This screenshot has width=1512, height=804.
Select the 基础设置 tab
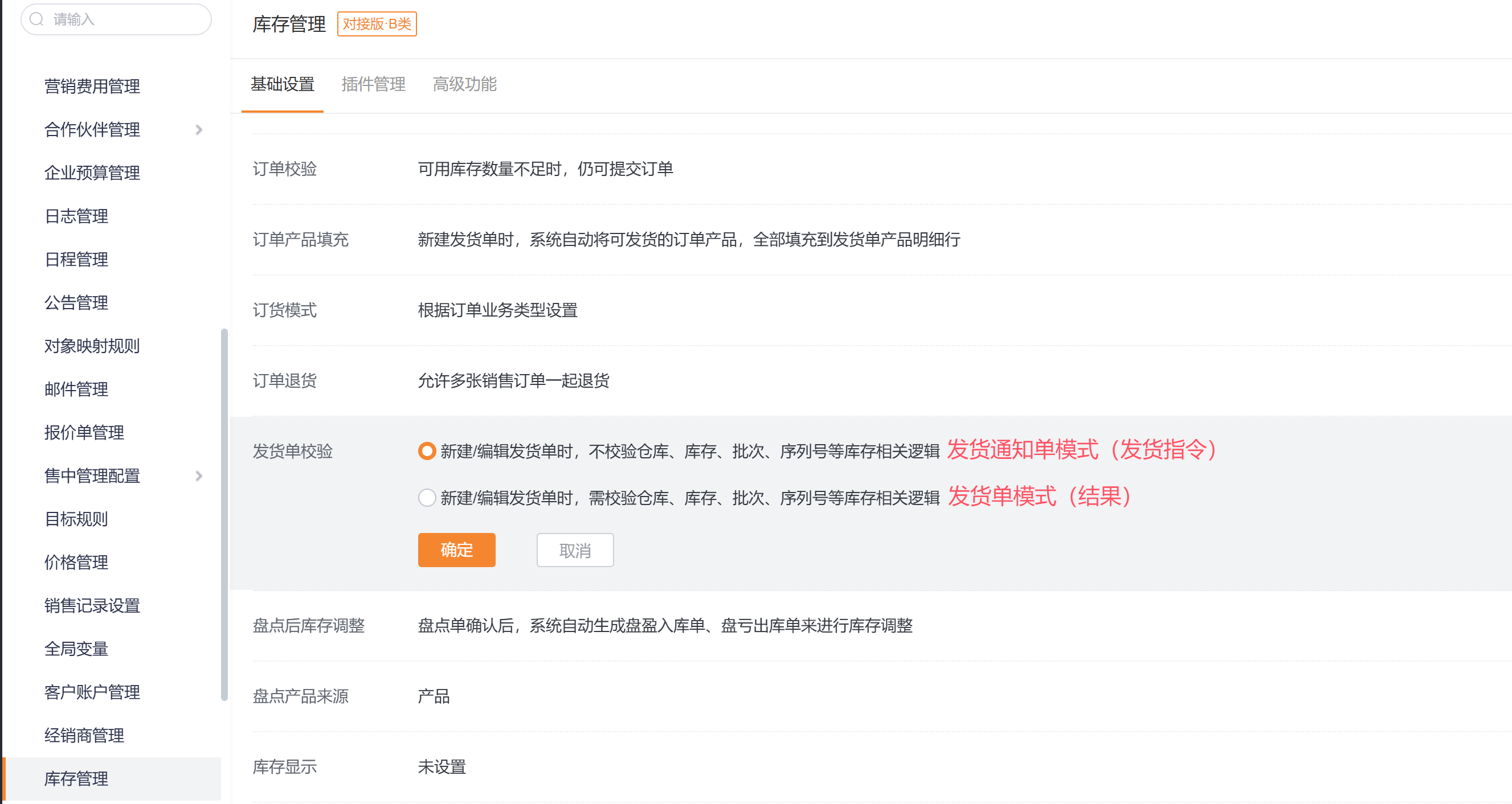pos(283,84)
